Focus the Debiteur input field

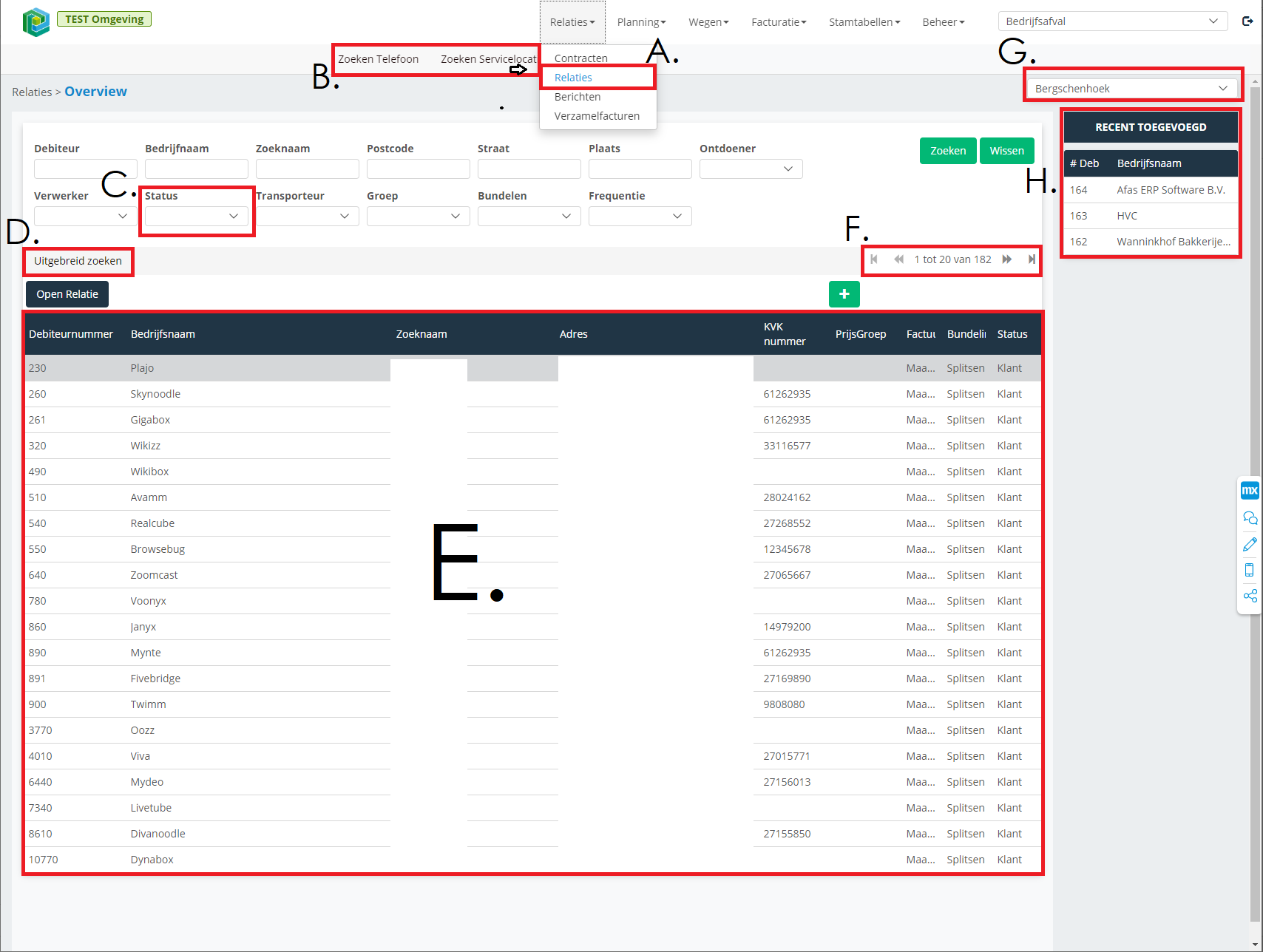point(85,169)
